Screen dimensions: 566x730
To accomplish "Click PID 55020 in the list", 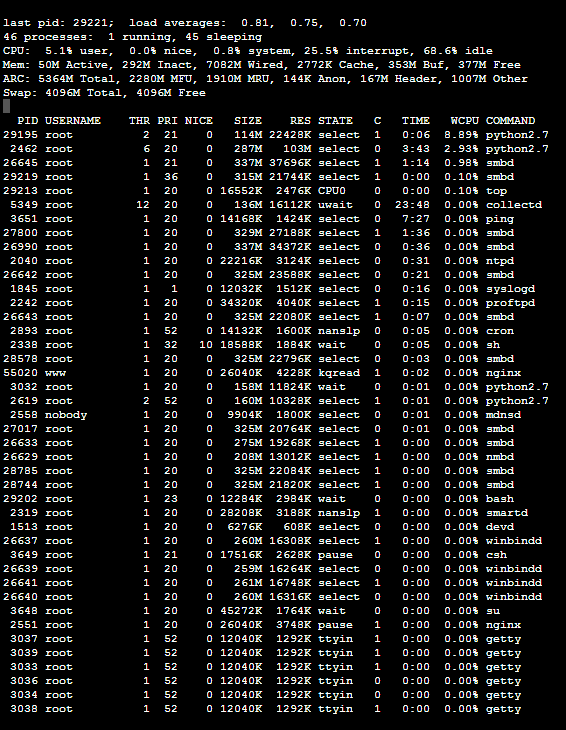I will (20, 372).
